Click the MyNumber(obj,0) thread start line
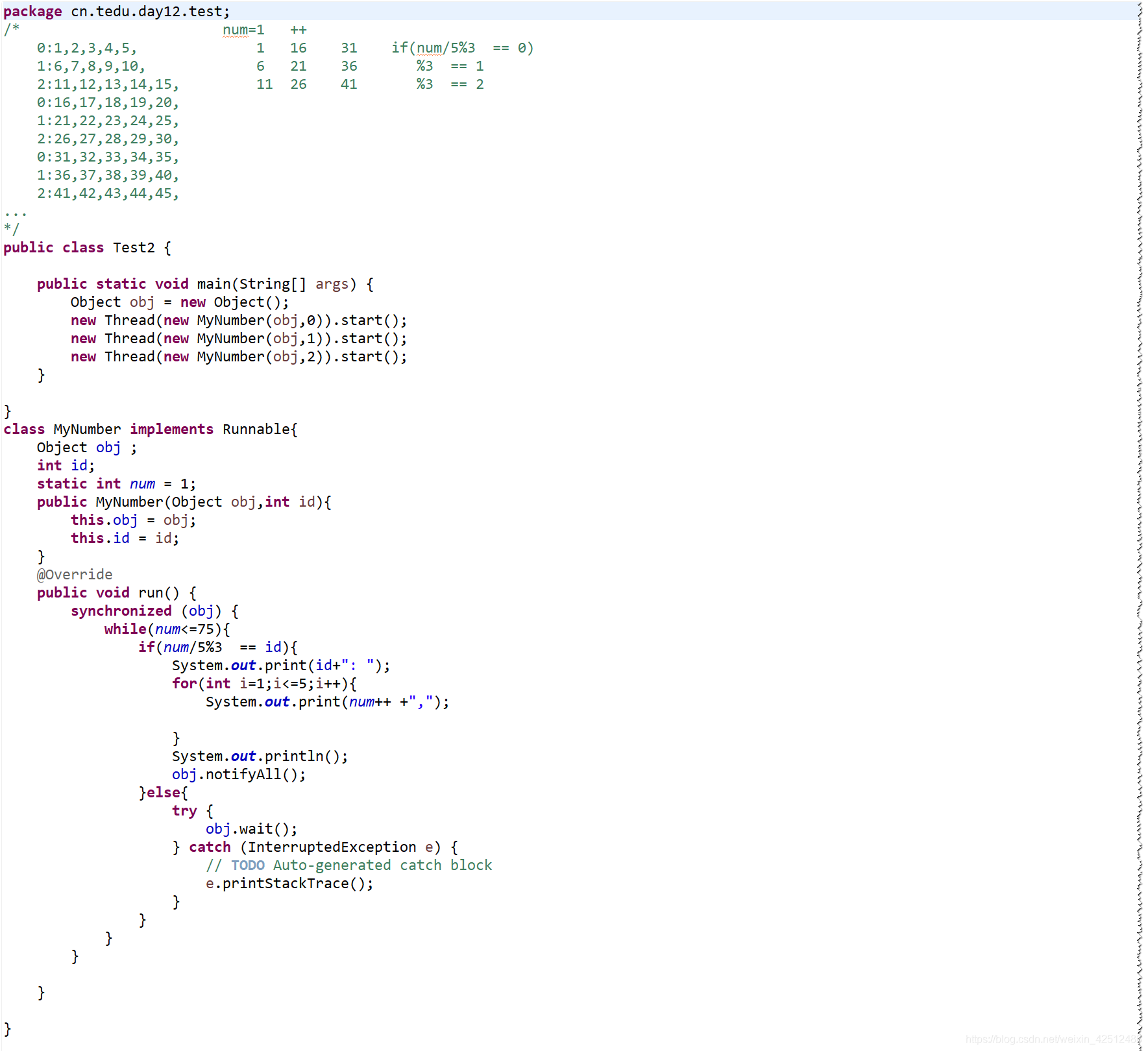Viewport: 1148px width, 1051px height. [239, 320]
